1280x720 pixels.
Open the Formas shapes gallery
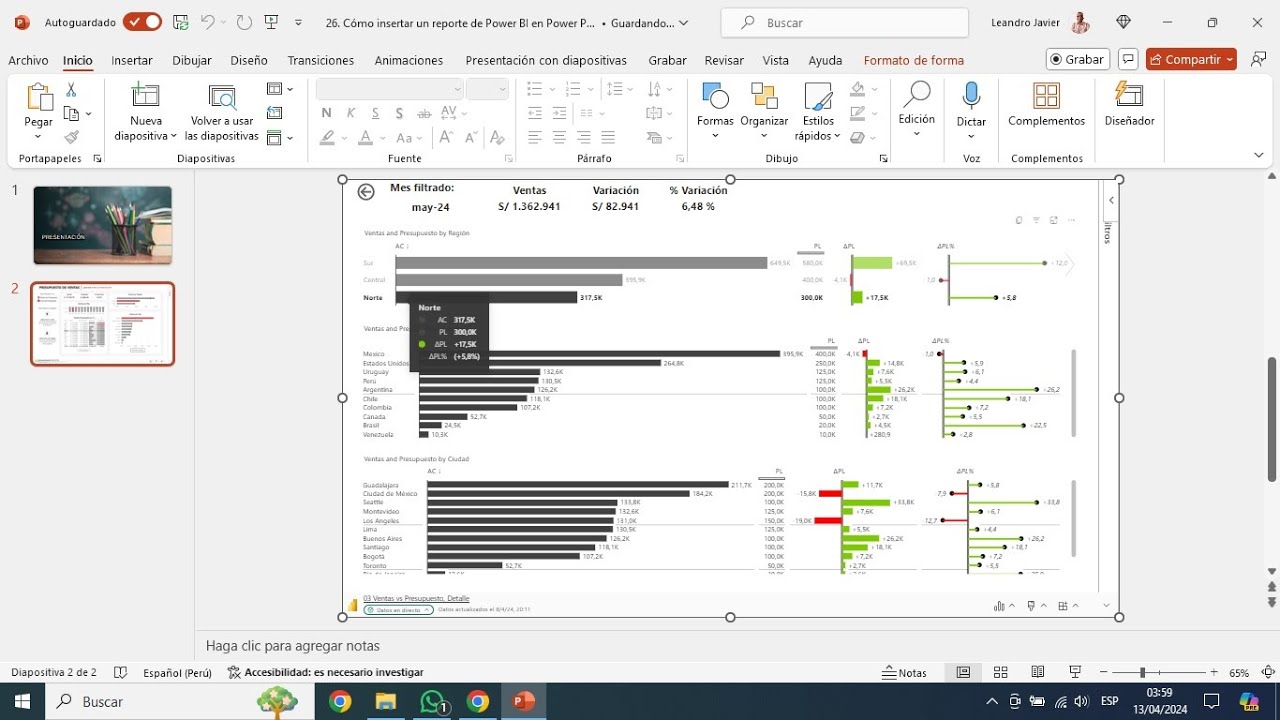(x=715, y=111)
